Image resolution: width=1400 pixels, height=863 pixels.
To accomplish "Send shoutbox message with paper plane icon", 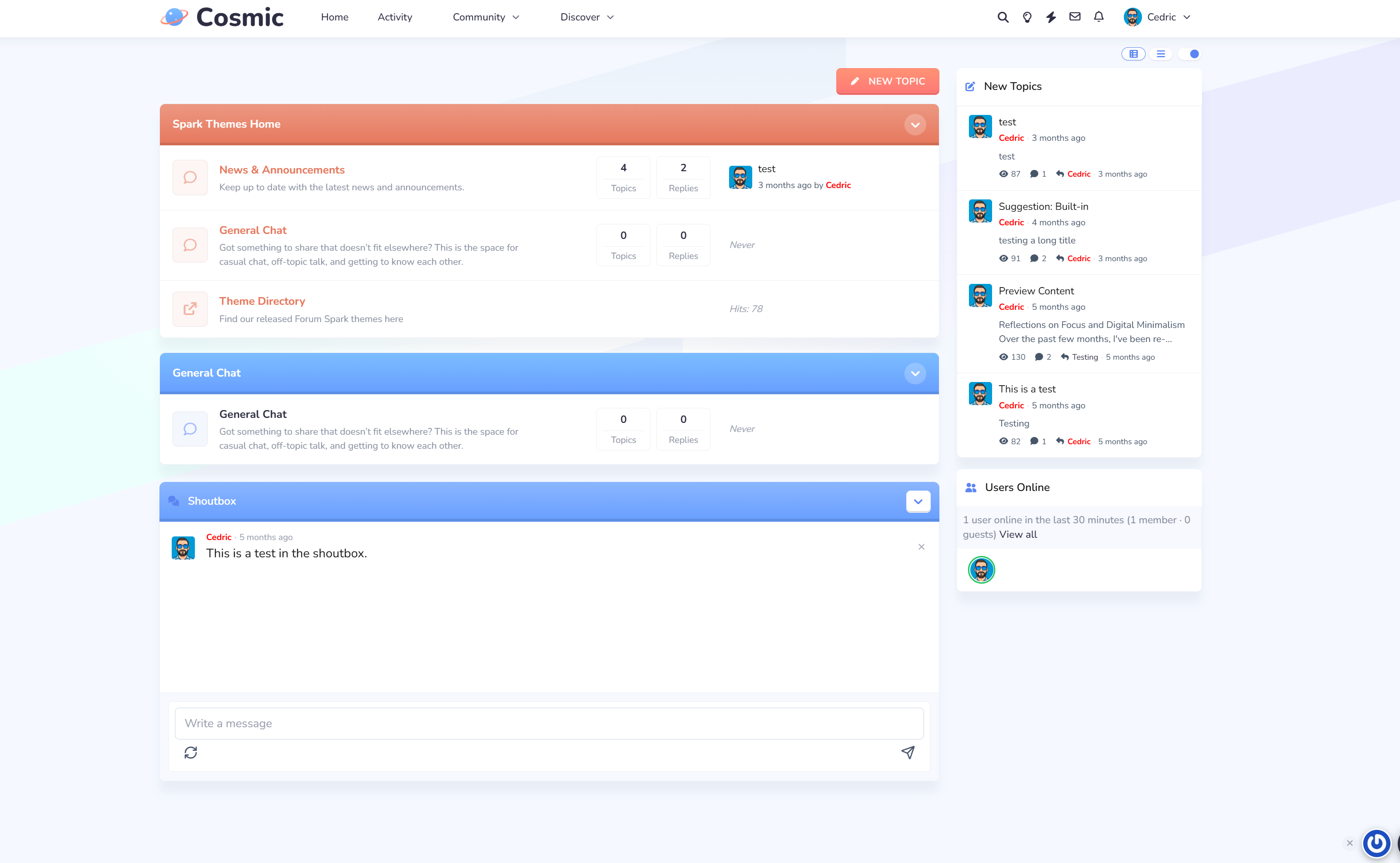I will click(x=908, y=752).
